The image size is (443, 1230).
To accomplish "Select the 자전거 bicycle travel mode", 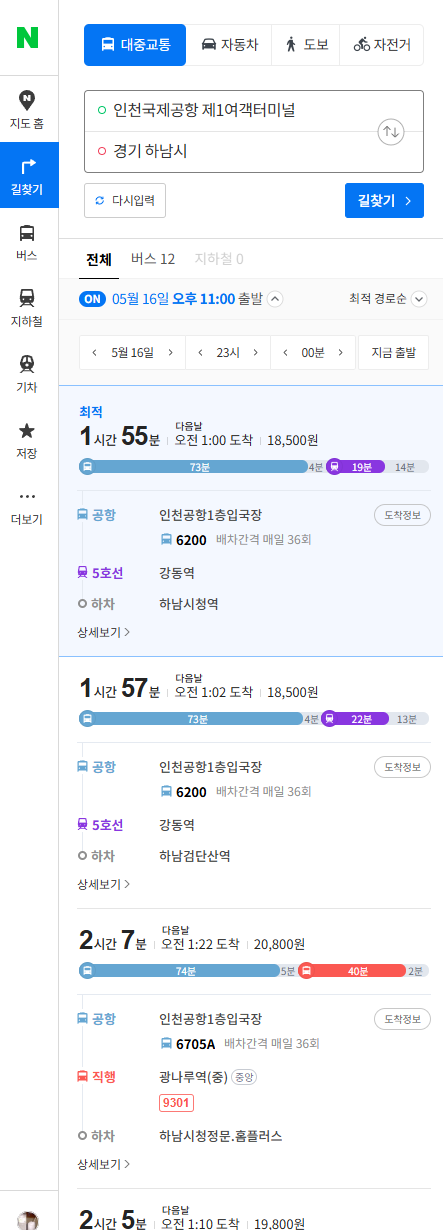I will click(382, 45).
